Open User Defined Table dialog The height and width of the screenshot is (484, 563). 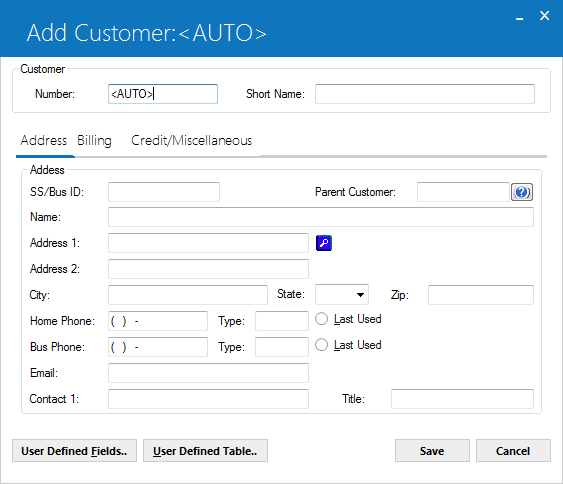205,451
